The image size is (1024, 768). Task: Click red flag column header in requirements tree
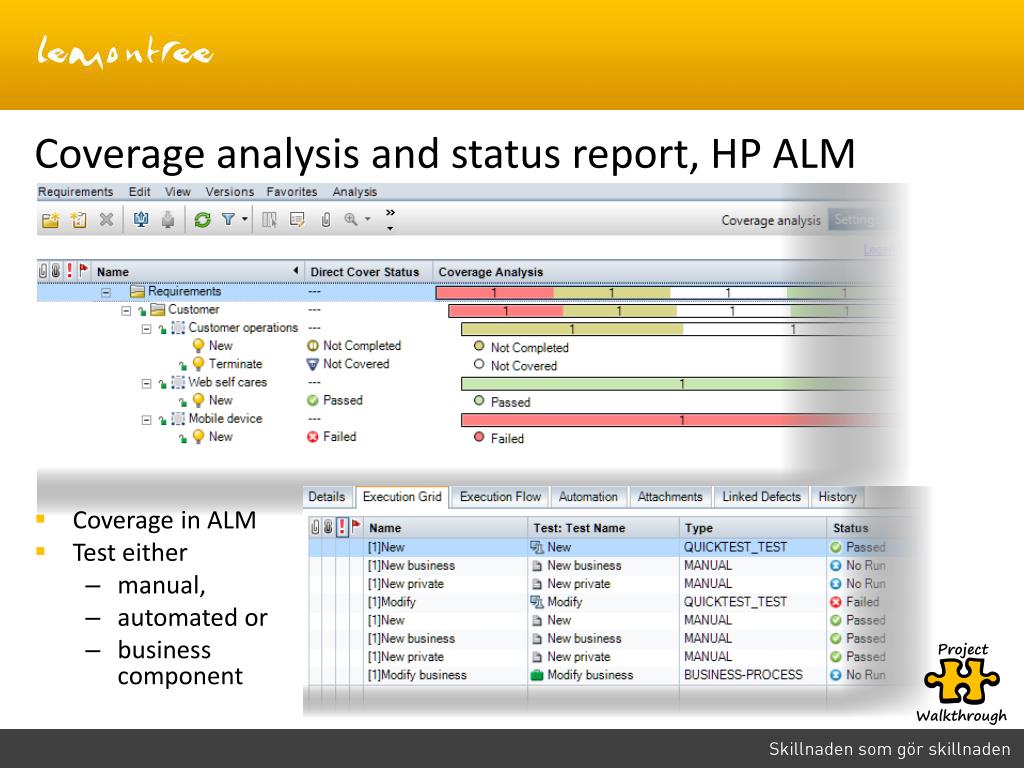(84, 270)
